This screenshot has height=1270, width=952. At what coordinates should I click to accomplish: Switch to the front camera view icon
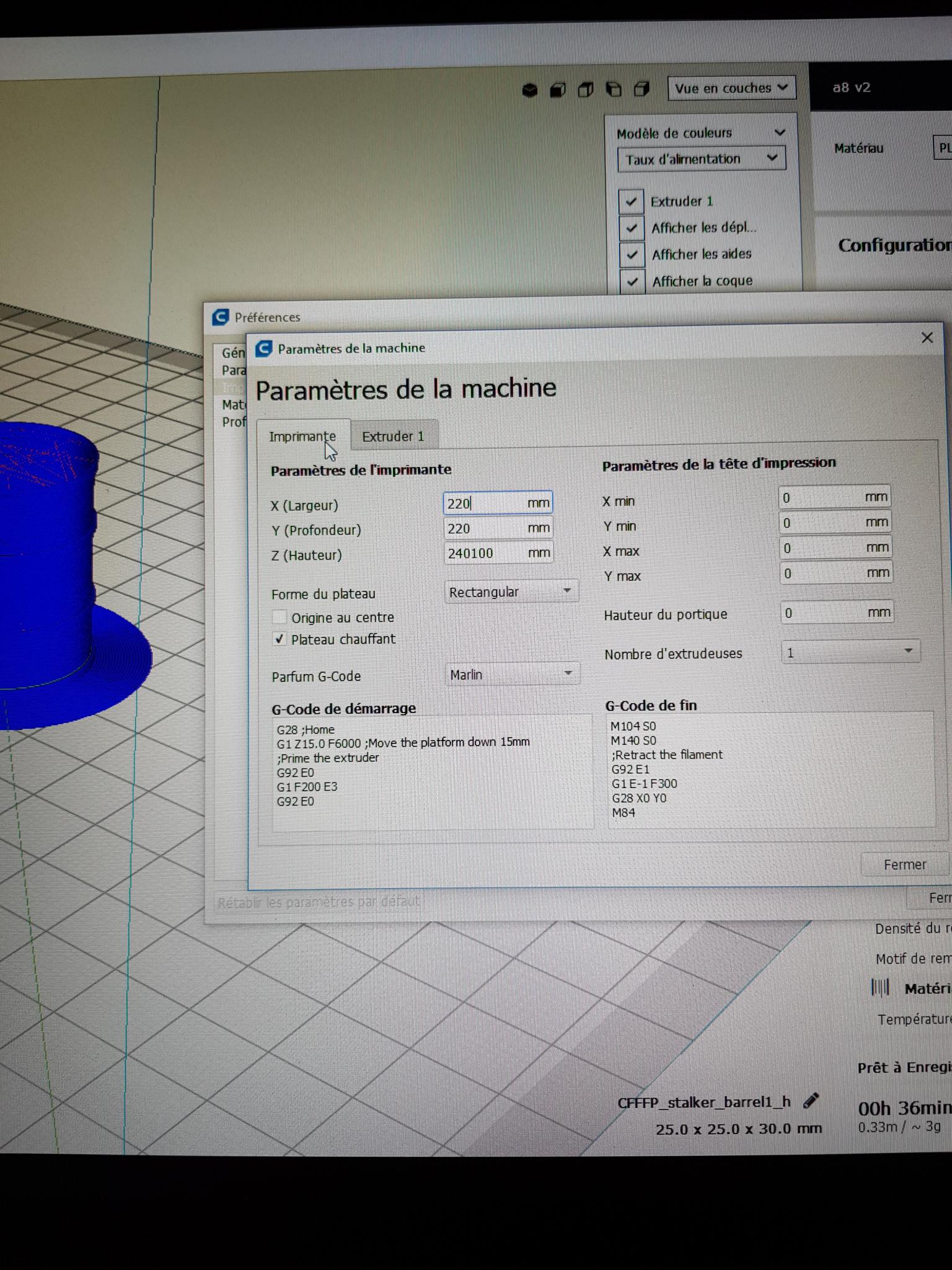[x=558, y=91]
